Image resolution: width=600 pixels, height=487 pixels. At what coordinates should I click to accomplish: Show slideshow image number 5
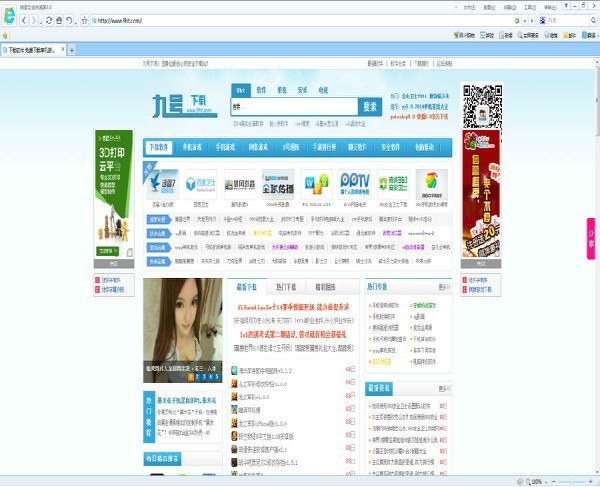pyautogui.click(x=217, y=377)
